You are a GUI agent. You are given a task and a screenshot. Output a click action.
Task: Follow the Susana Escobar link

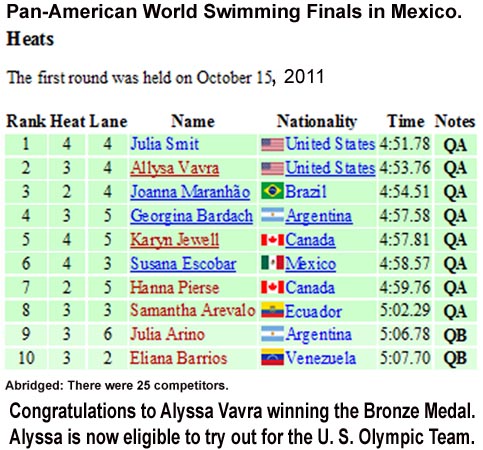point(183,264)
